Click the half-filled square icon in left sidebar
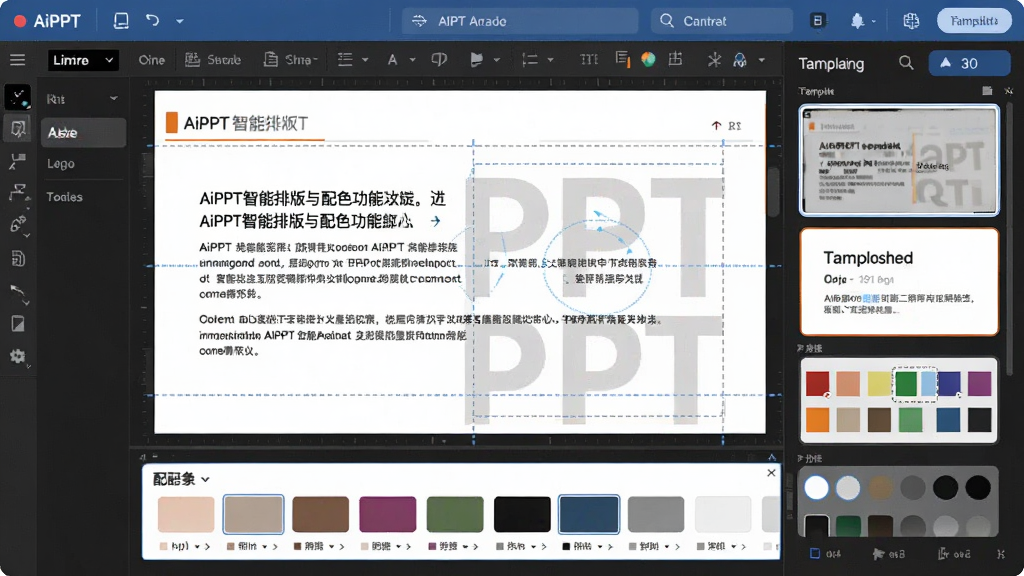Viewport: 1024px width, 576px height. click(x=18, y=324)
